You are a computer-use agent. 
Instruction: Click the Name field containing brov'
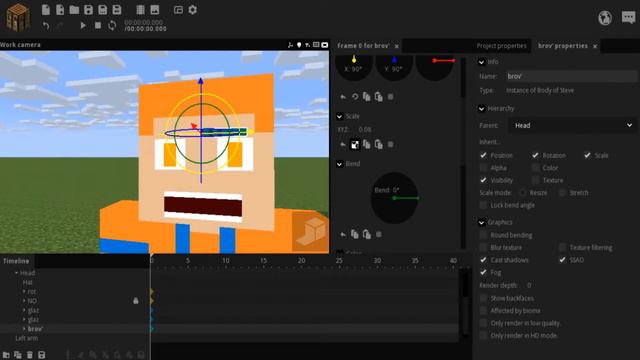tap(571, 76)
